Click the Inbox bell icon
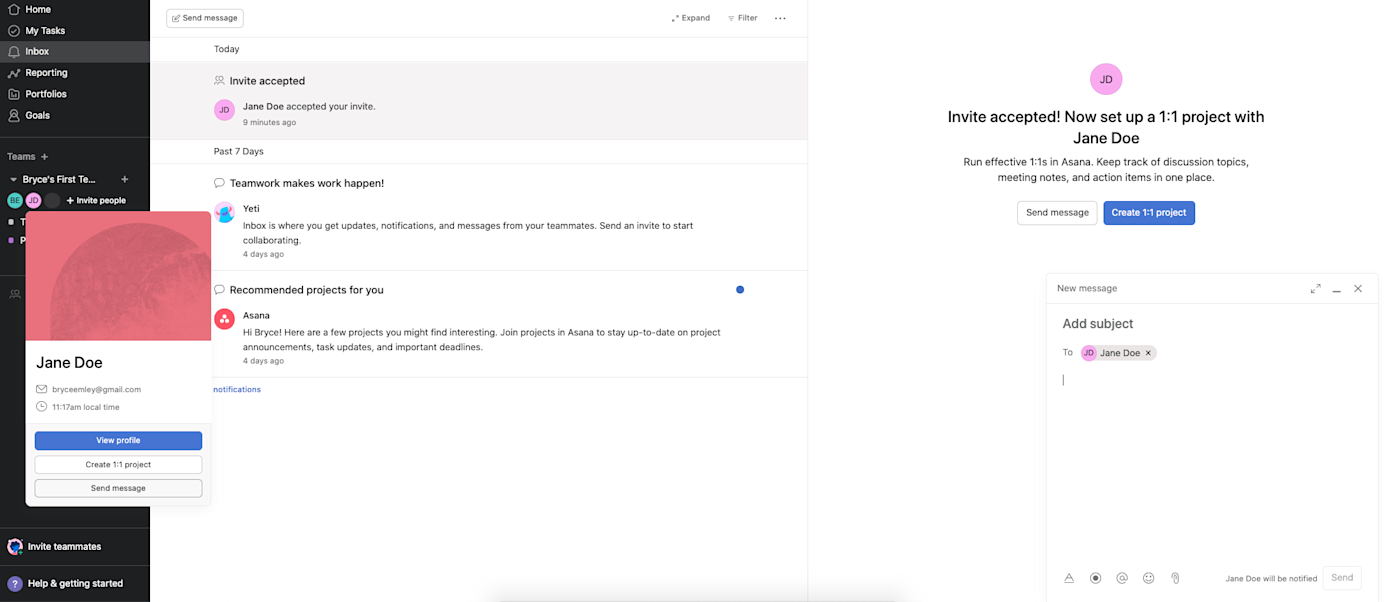 pos(14,52)
